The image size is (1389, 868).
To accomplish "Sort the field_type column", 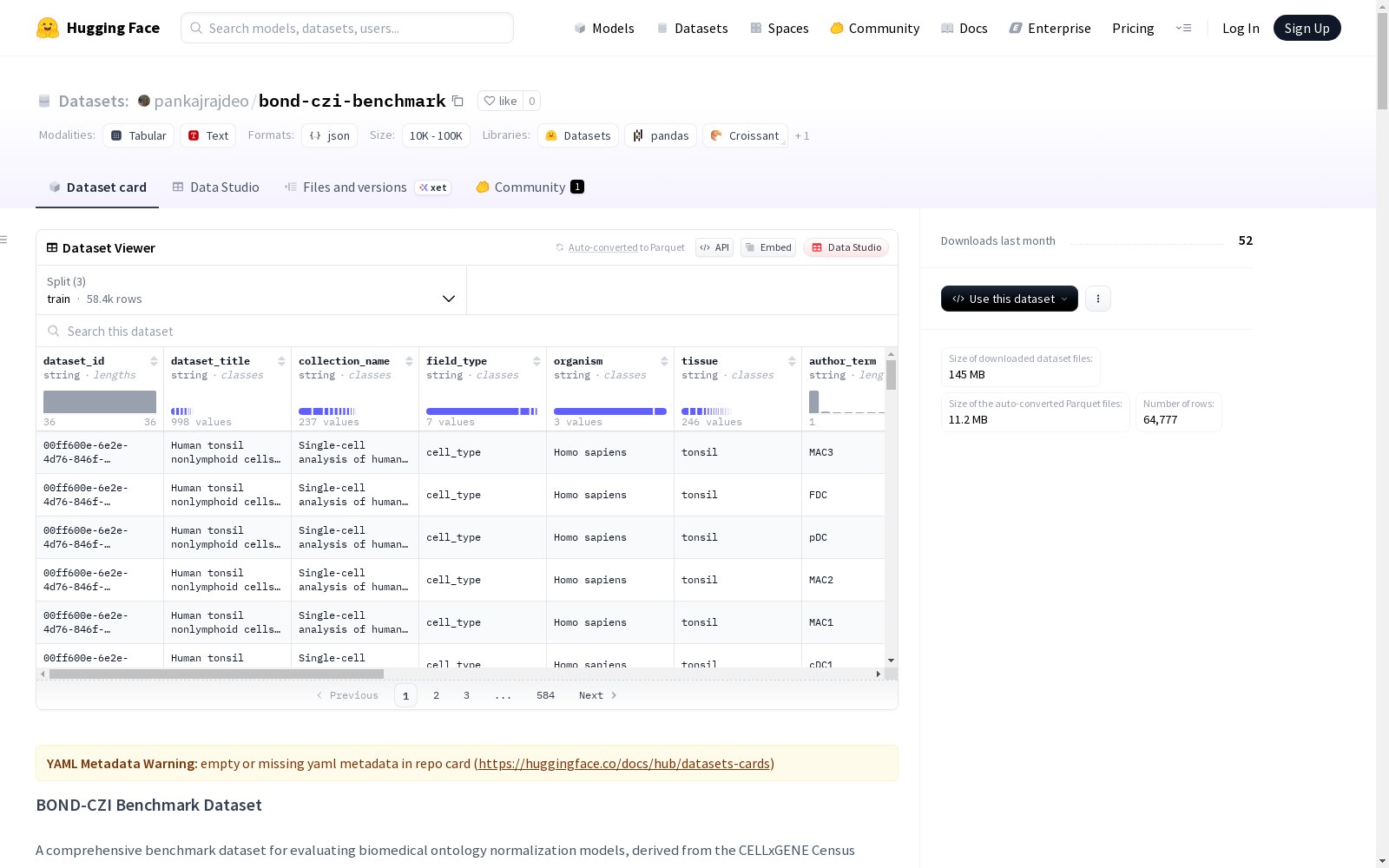I will click(537, 361).
